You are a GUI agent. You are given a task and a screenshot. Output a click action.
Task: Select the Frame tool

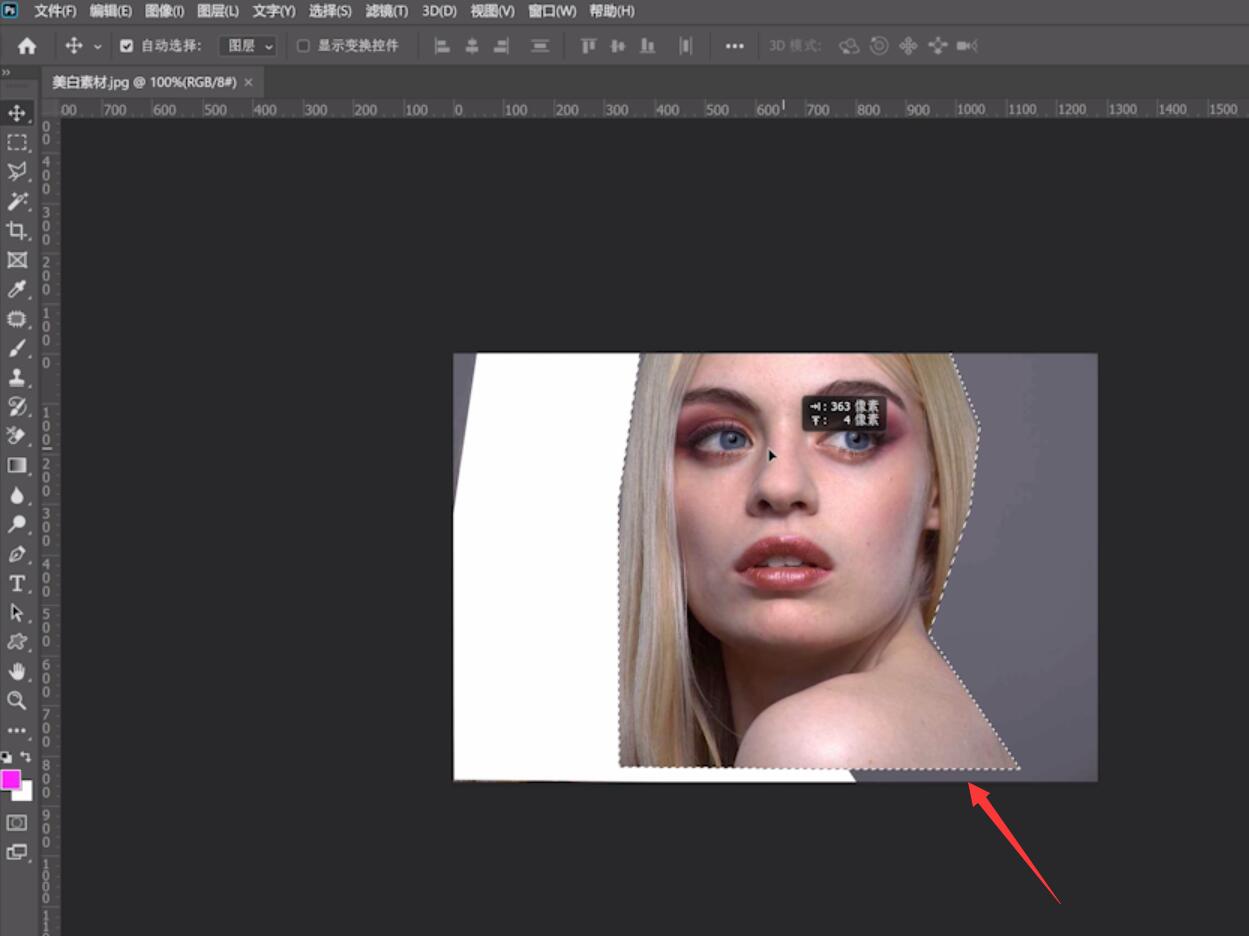click(x=17, y=260)
